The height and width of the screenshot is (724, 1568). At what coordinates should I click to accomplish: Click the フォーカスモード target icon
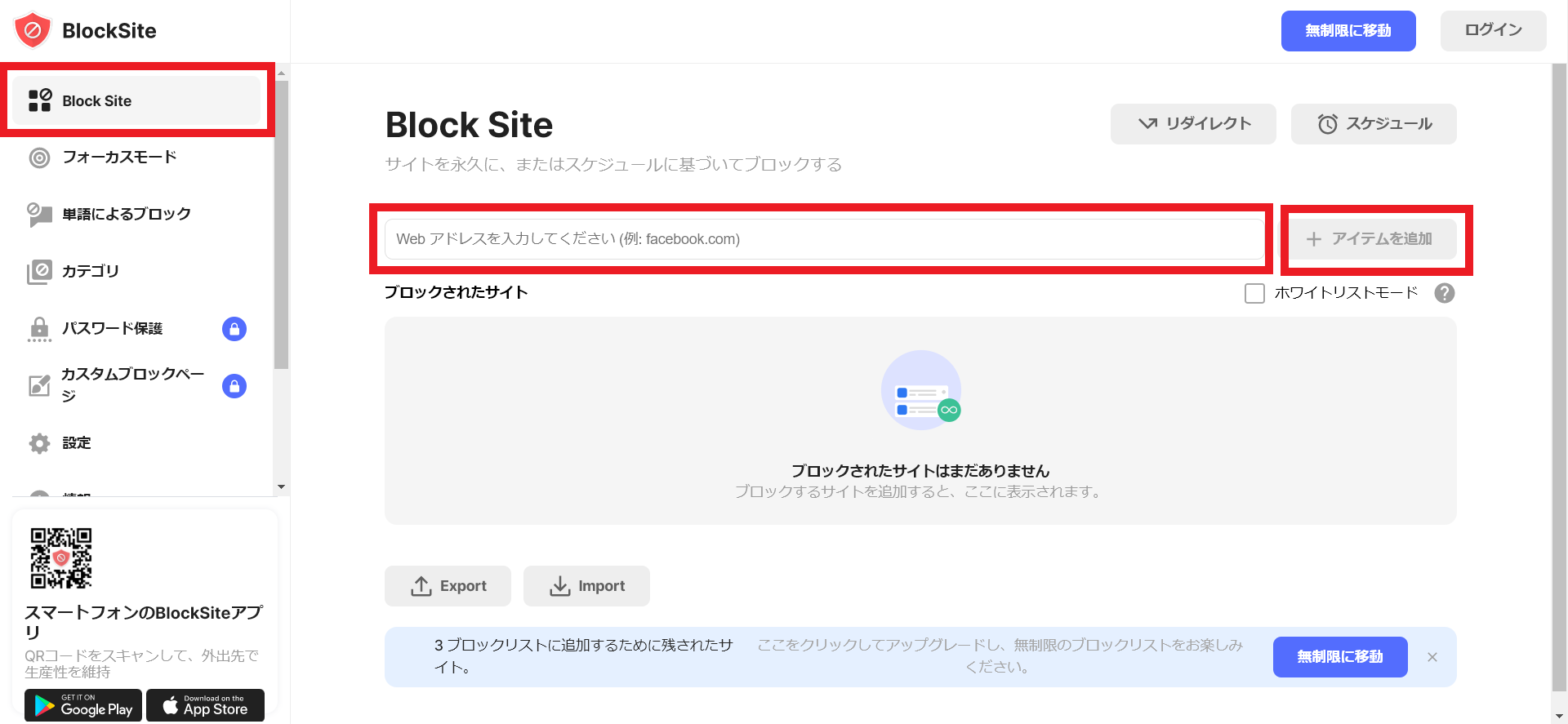click(x=39, y=158)
